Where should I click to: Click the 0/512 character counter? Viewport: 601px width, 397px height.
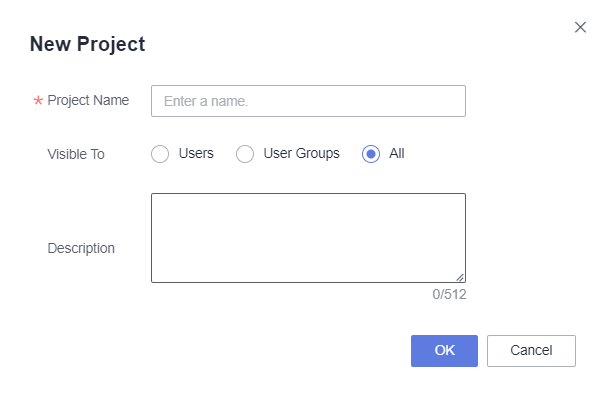(449, 294)
